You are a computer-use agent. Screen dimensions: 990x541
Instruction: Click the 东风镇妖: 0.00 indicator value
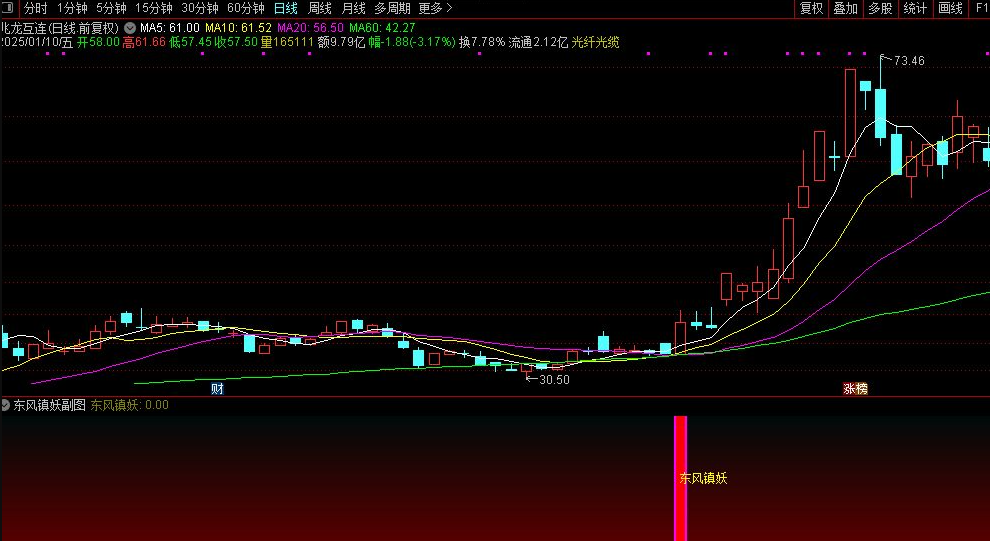click(x=129, y=405)
